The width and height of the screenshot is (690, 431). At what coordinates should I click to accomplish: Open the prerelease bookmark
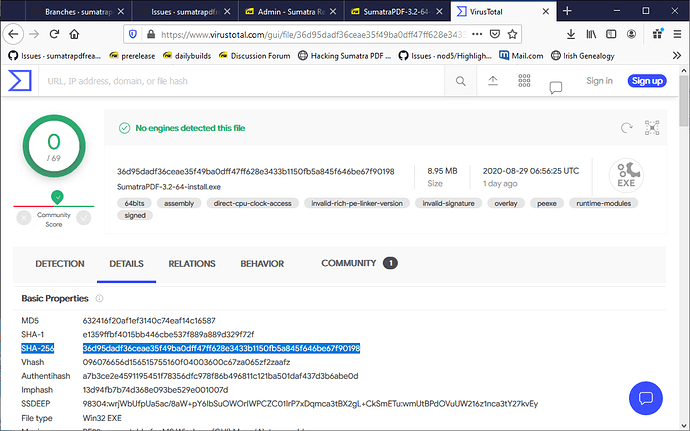132,55
